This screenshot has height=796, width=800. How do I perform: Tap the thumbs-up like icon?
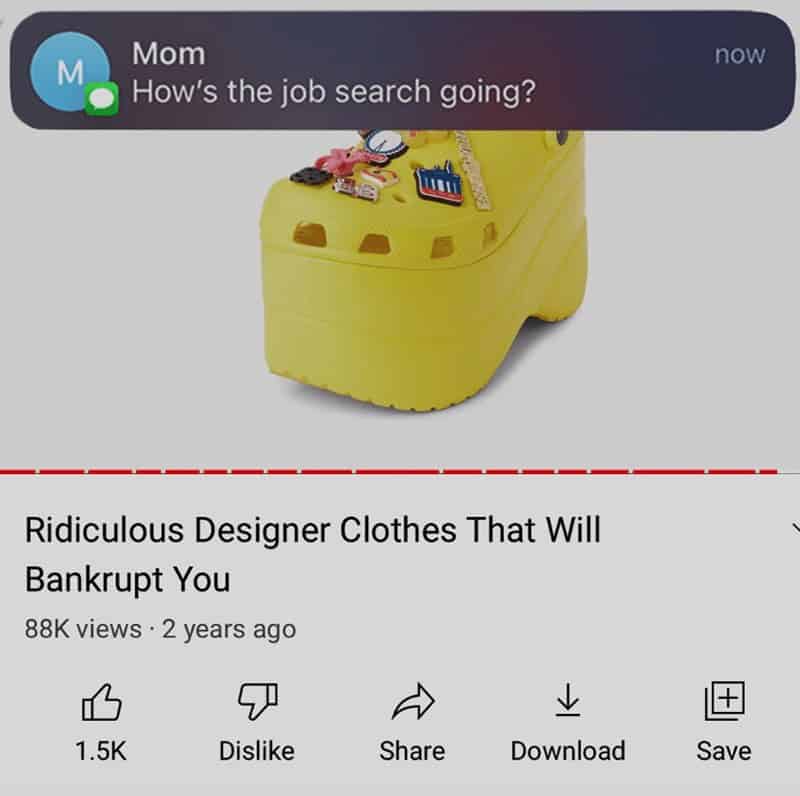tap(102, 702)
